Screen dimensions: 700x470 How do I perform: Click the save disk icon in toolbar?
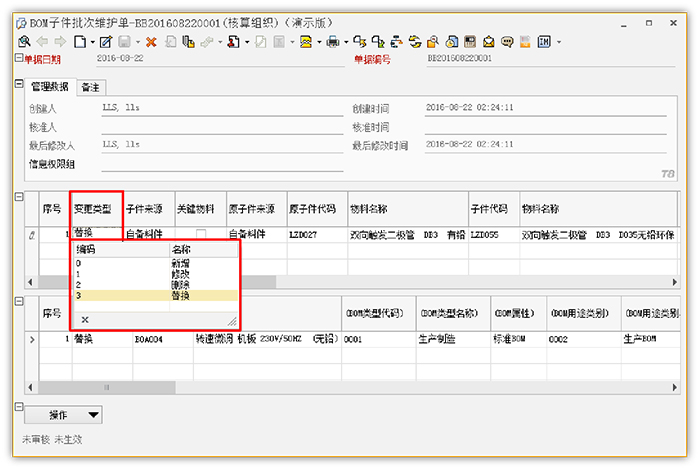[124, 42]
